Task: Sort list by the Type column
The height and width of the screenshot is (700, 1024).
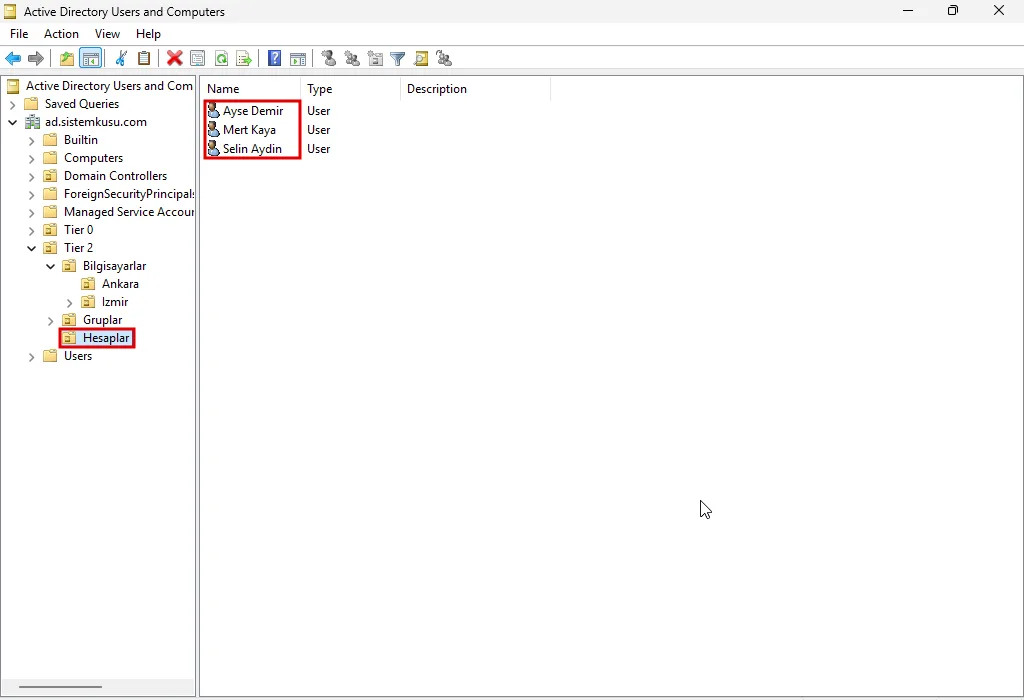Action: coord(351,89)
